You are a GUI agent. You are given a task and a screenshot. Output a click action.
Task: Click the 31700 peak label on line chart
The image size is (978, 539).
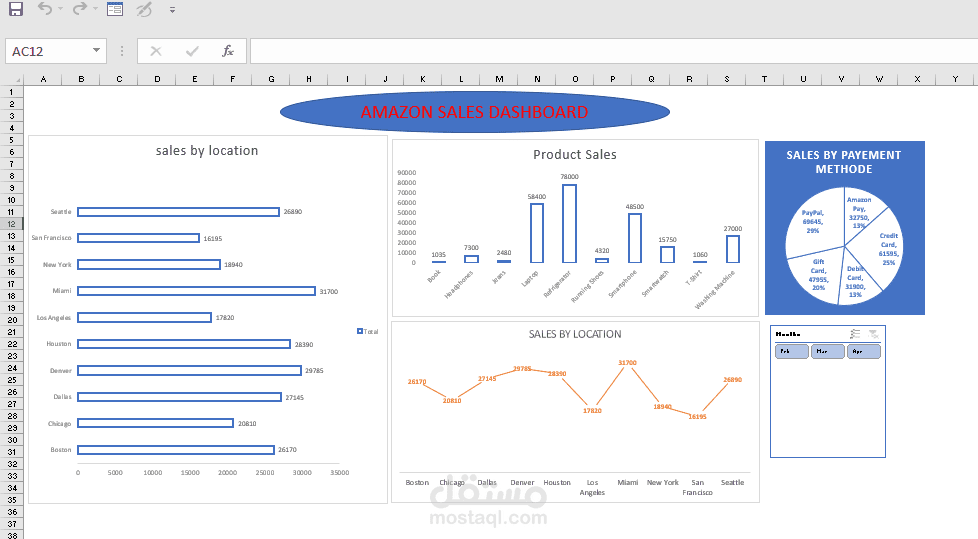click(627, 362)
